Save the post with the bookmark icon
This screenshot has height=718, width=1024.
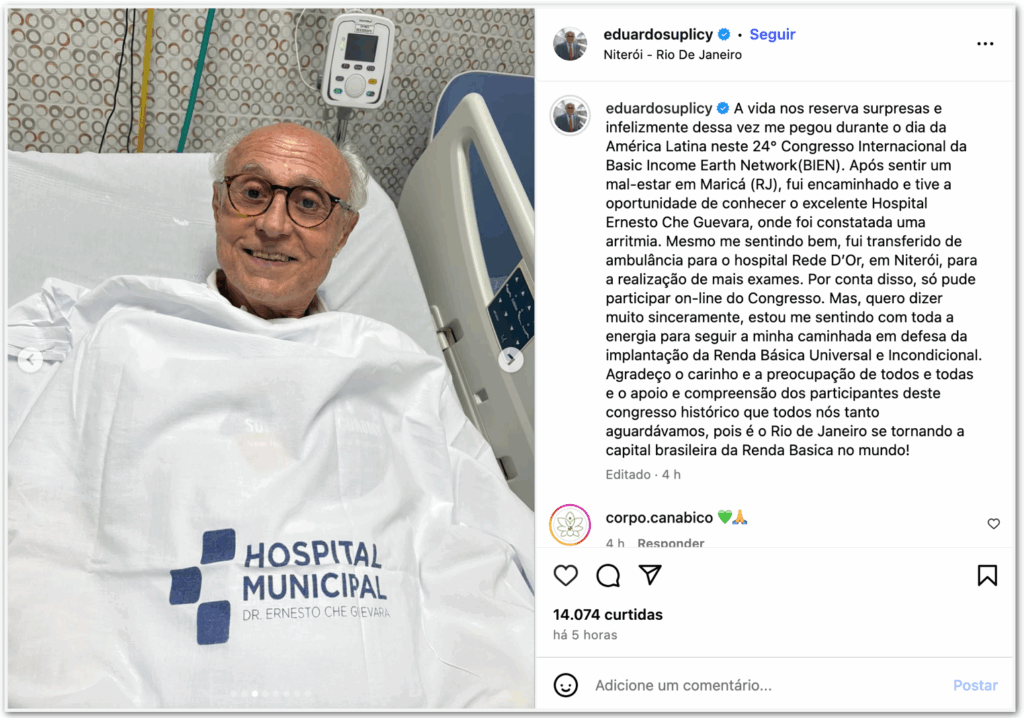tap(987, 576)
